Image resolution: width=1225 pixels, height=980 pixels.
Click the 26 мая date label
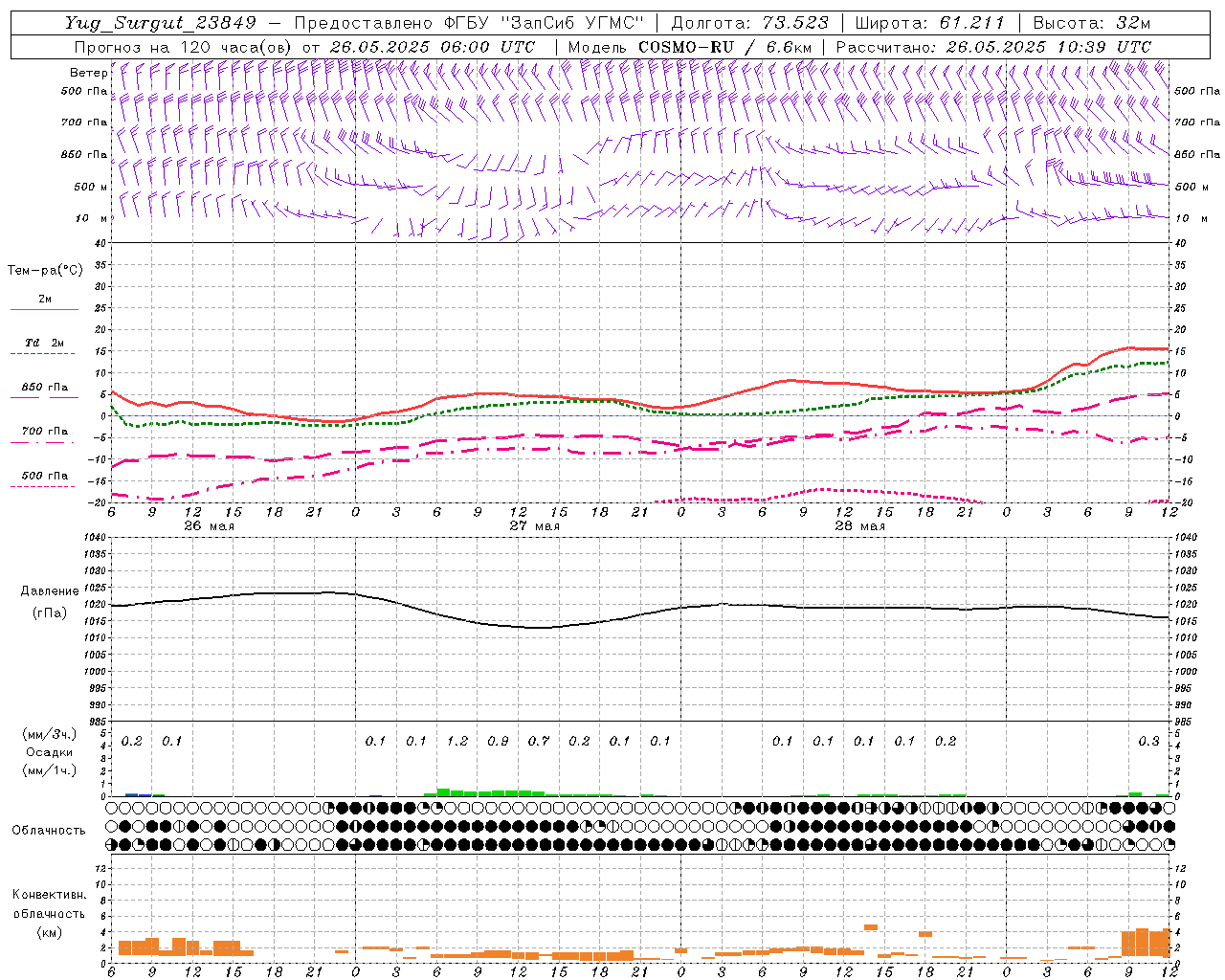[209, 526]
